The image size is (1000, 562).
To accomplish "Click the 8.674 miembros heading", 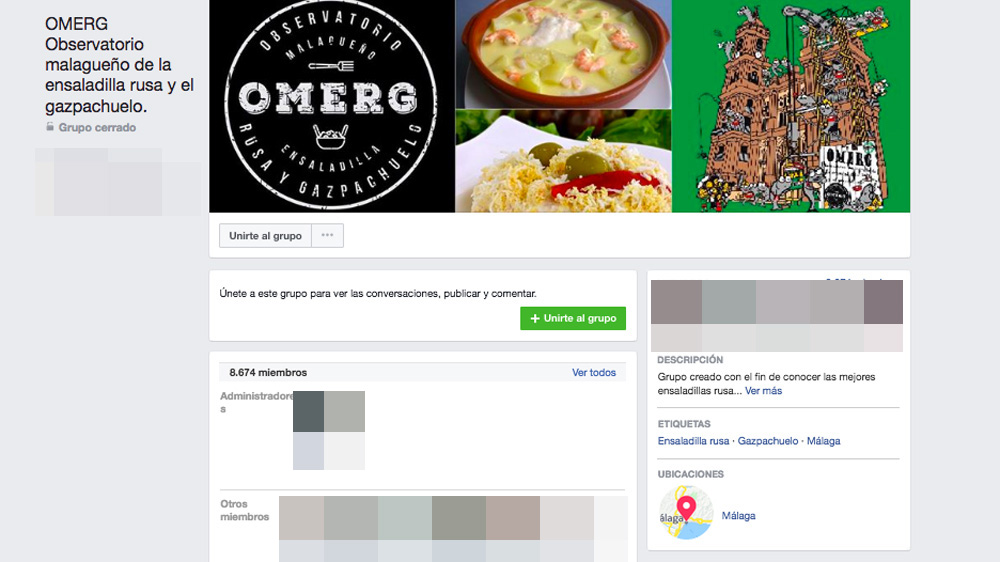I will coord(268,373).
